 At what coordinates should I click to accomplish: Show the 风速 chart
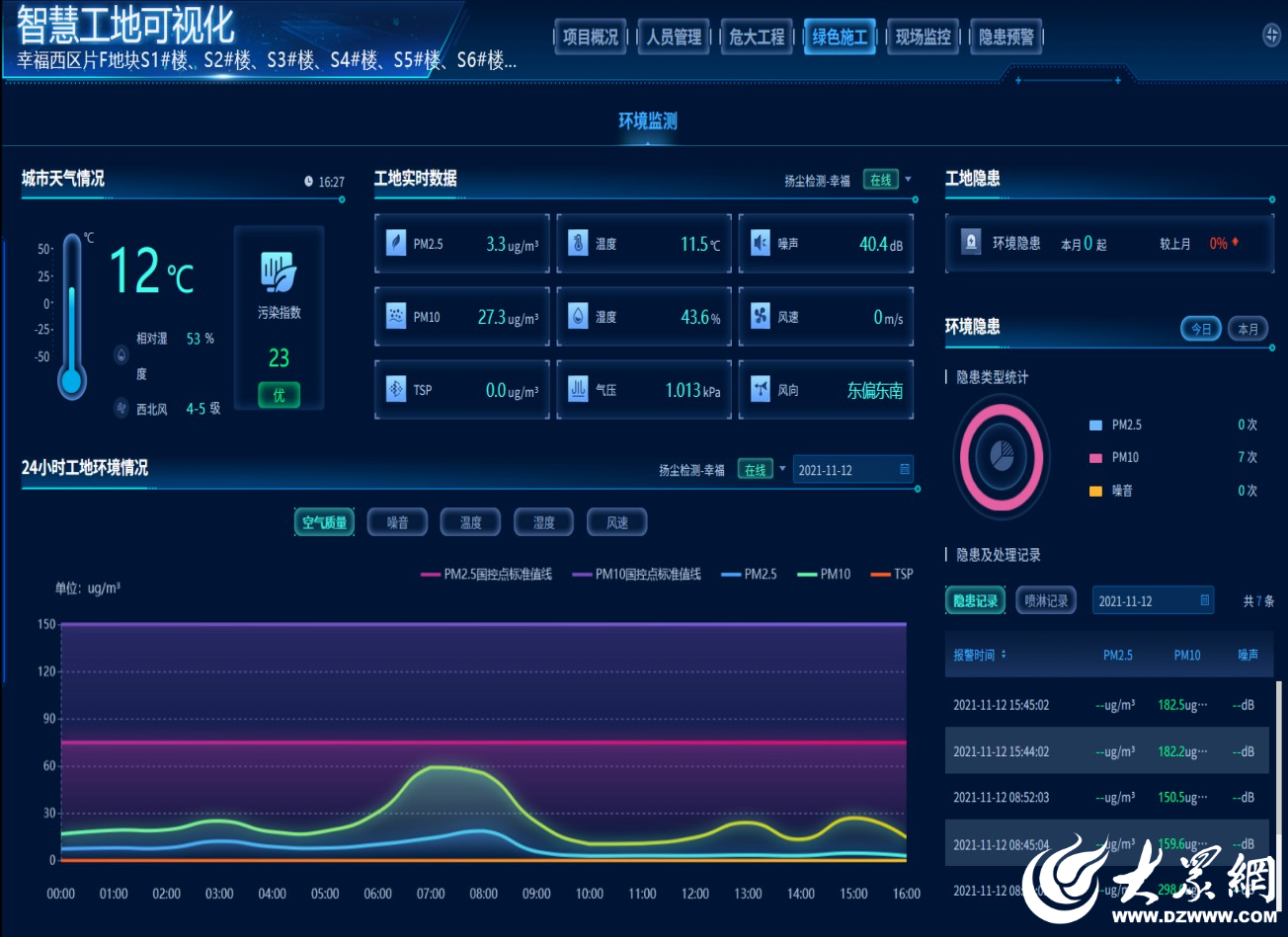click(x=616, y=522)
